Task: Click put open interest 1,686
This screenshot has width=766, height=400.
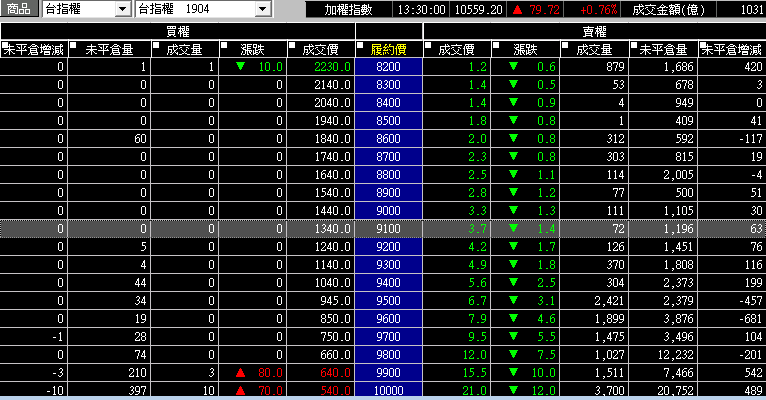Action: click(x=678, y=66)
